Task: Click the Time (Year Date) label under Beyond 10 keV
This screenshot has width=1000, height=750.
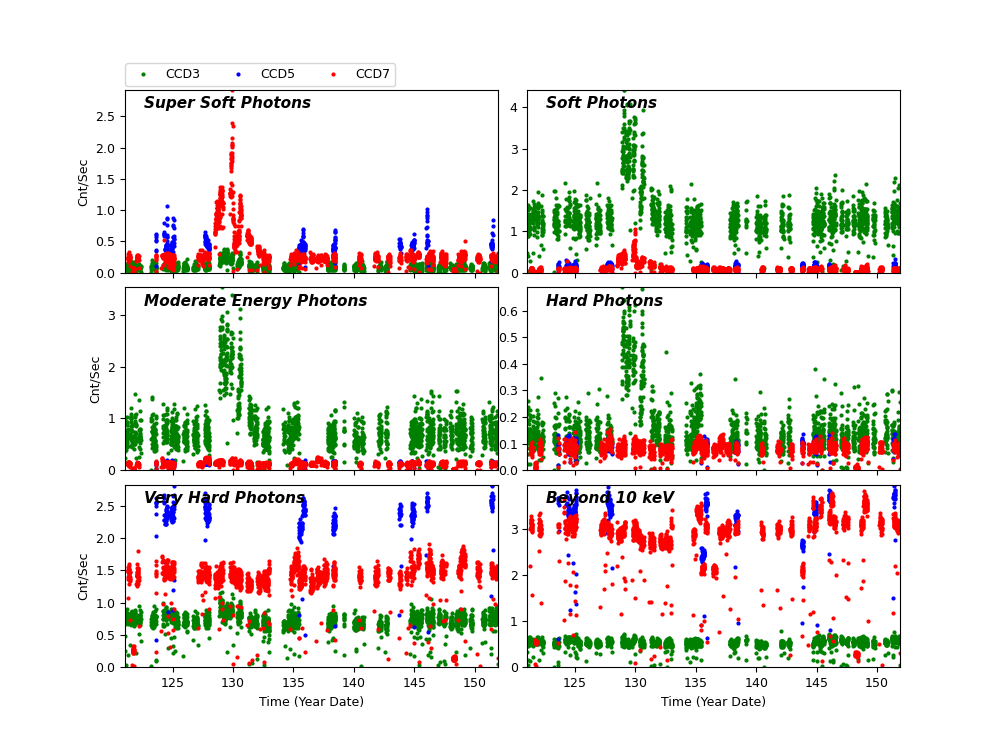Action: [713, 702]
